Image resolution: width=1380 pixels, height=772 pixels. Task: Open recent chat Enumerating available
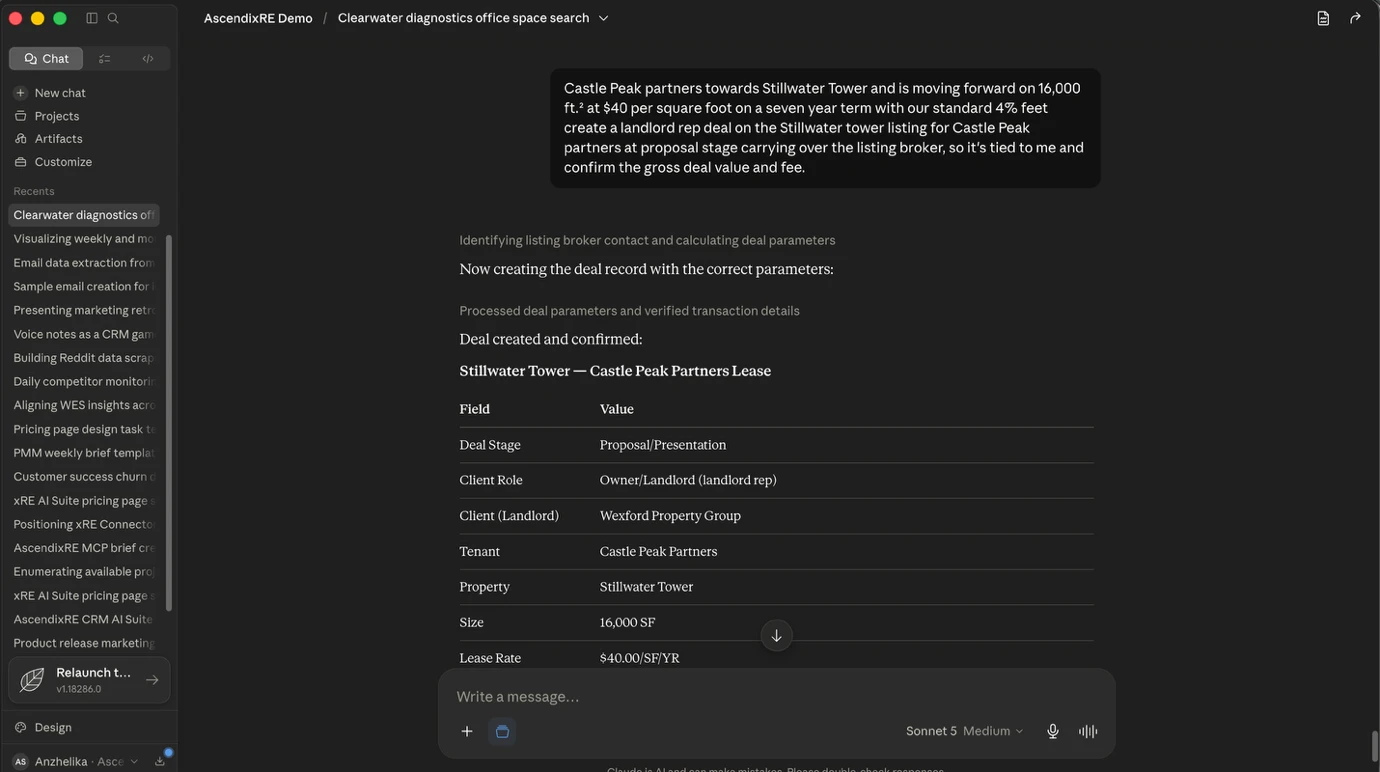coord(84,572)
